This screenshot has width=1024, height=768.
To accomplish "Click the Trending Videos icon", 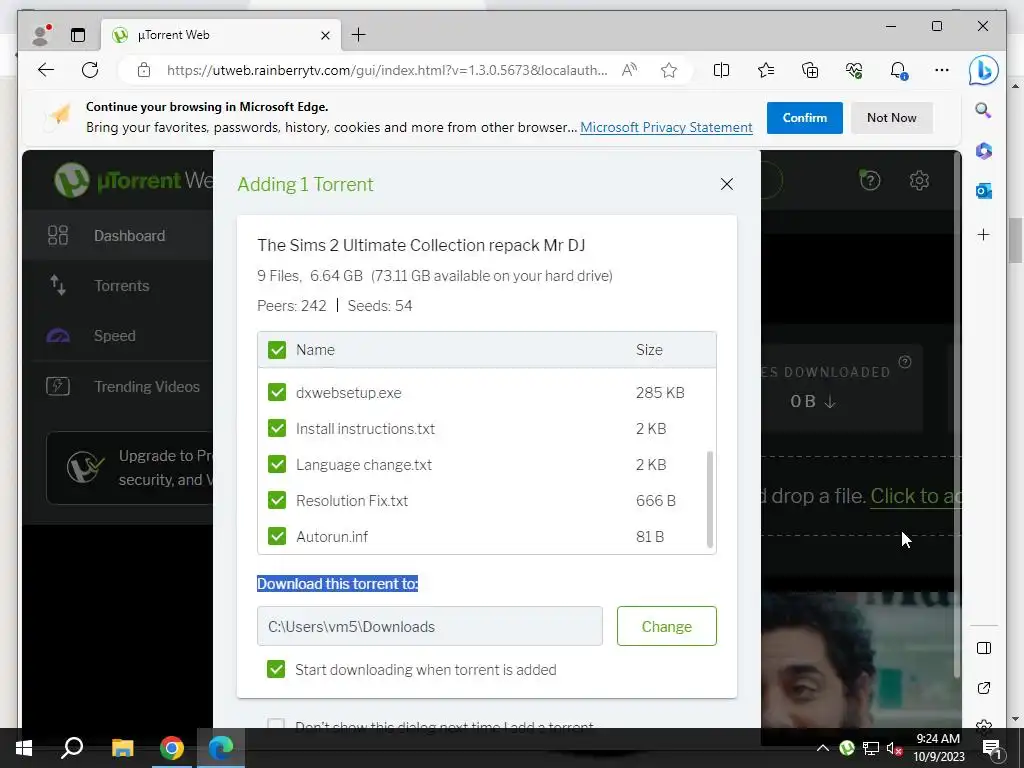I will point(58,386).
